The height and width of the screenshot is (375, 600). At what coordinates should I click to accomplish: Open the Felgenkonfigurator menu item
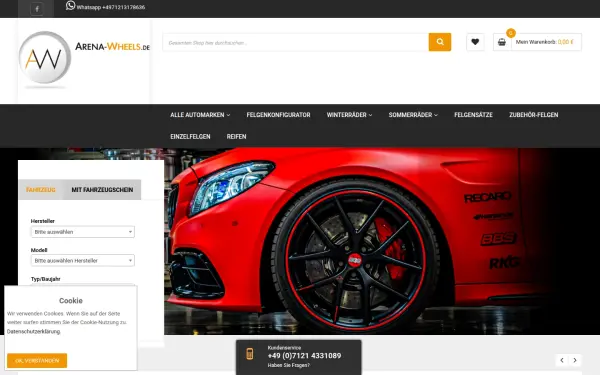pos(278,115)
